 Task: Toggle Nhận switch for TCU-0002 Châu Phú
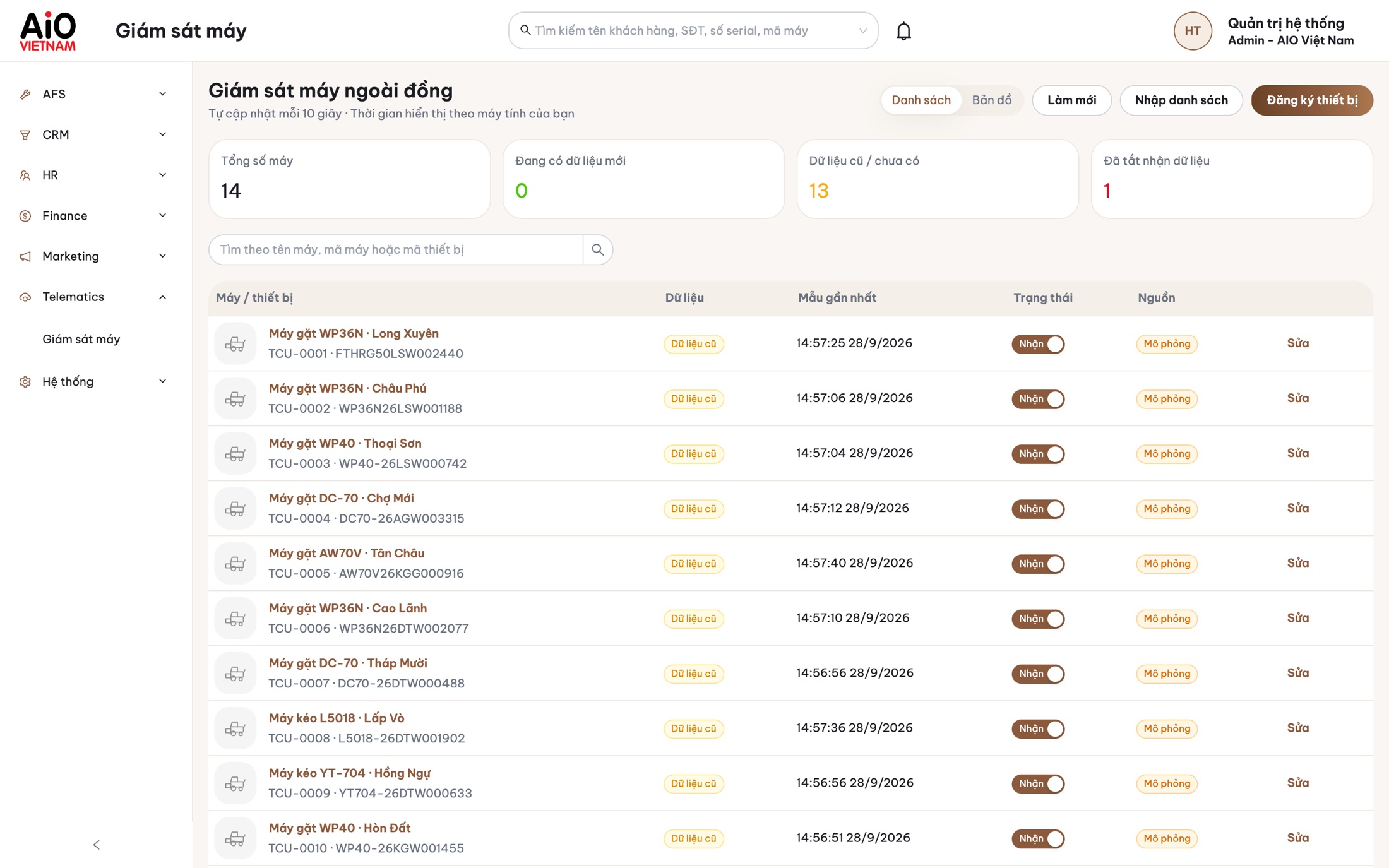point(1038,399)
